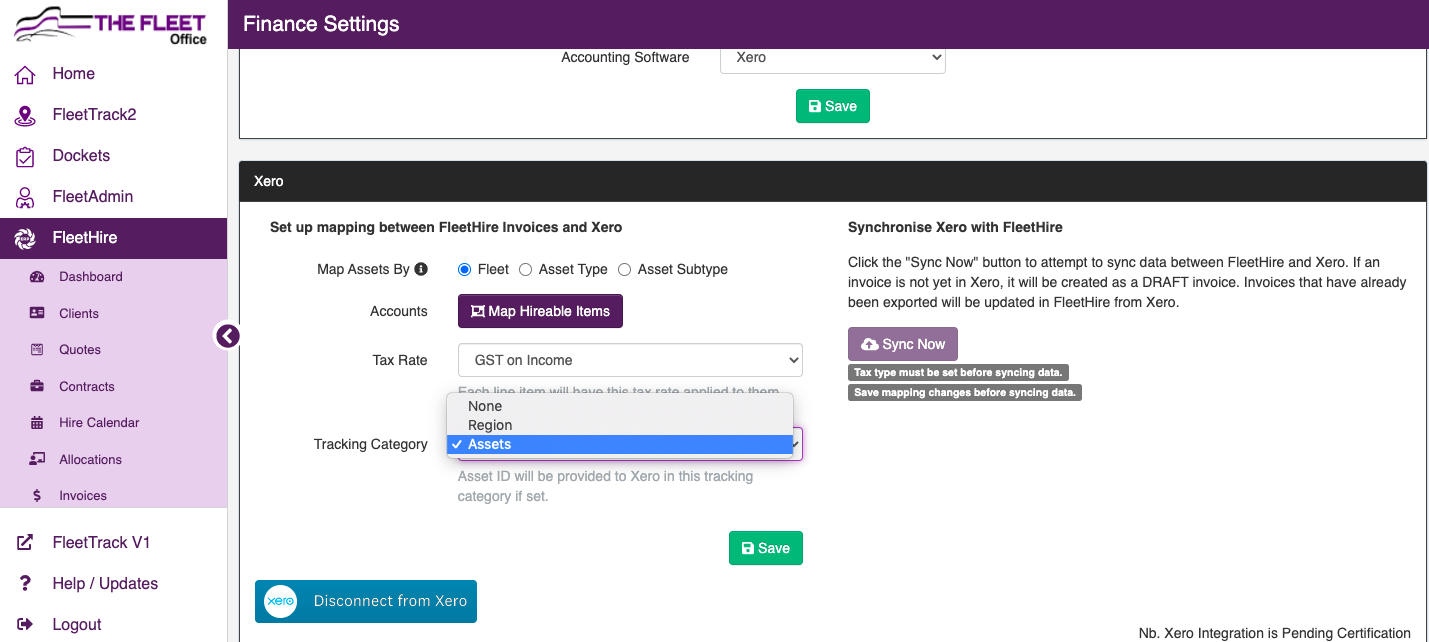This screenshot has height=642, width=1429.
Task: Click the FleetTrack2 map pin icon
Action: [25, 115]
